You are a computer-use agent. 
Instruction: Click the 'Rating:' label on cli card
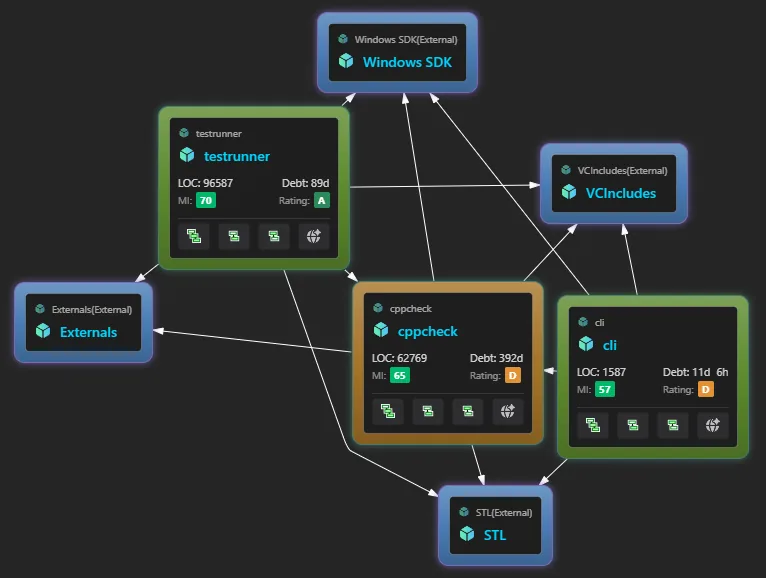tap(678, 389)
